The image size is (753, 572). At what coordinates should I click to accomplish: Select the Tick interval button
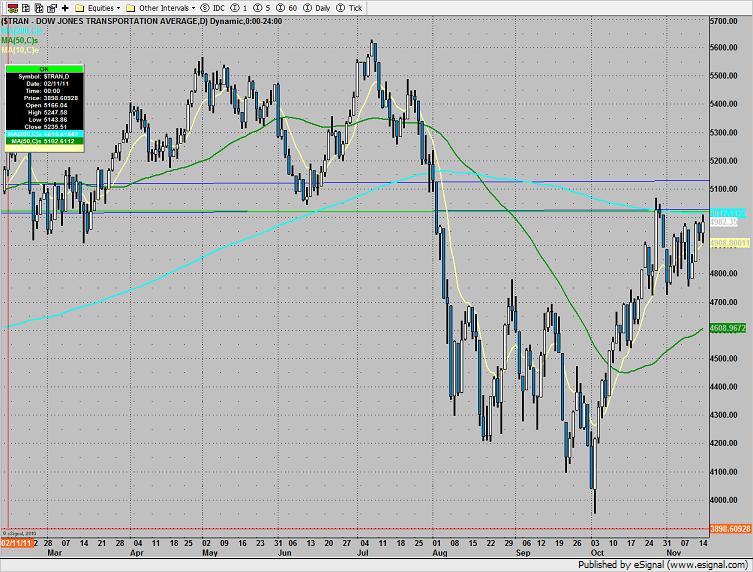350,8
